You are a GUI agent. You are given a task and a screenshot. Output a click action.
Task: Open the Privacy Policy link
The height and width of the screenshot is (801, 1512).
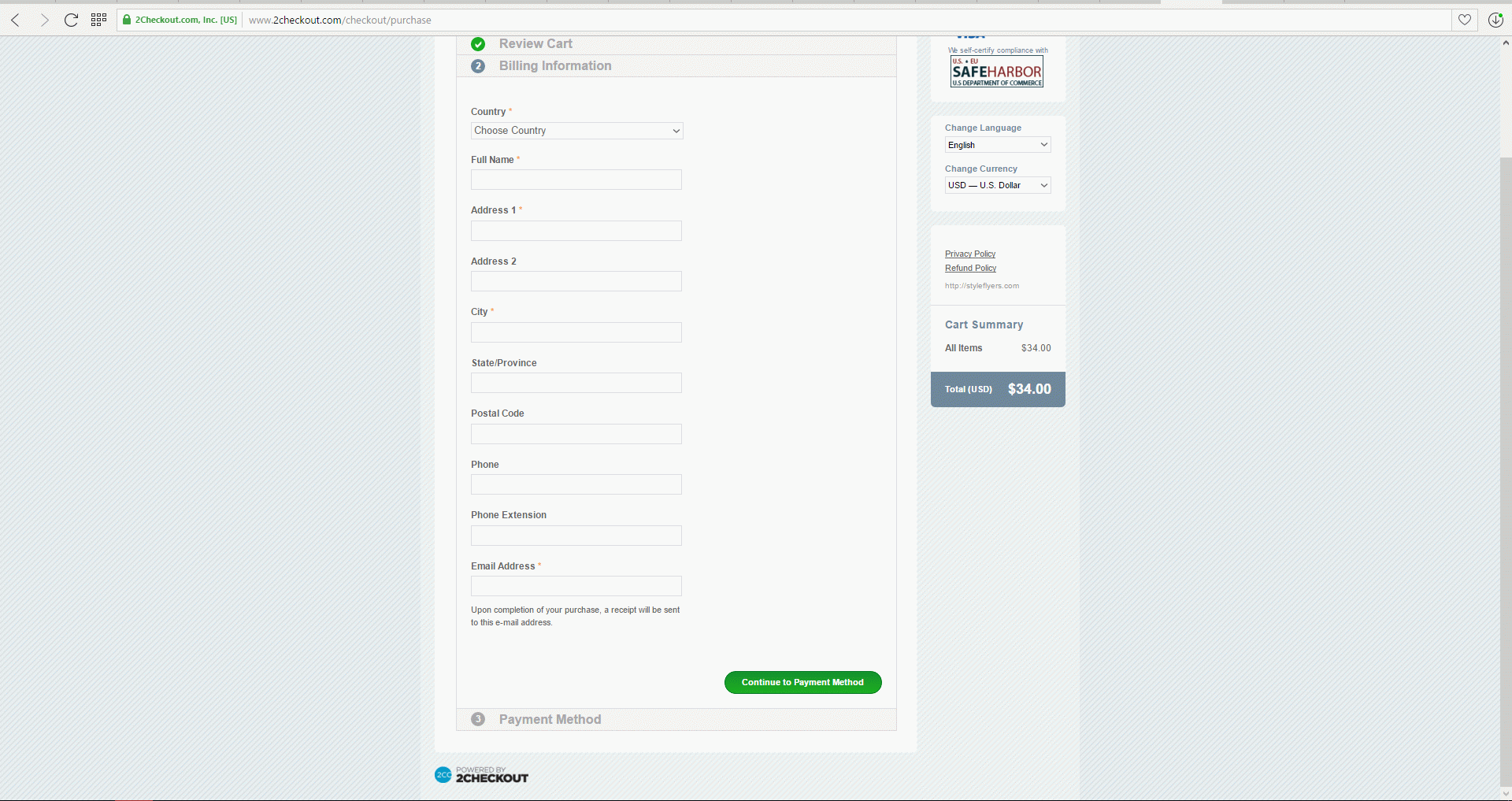(x=970, y=254)
